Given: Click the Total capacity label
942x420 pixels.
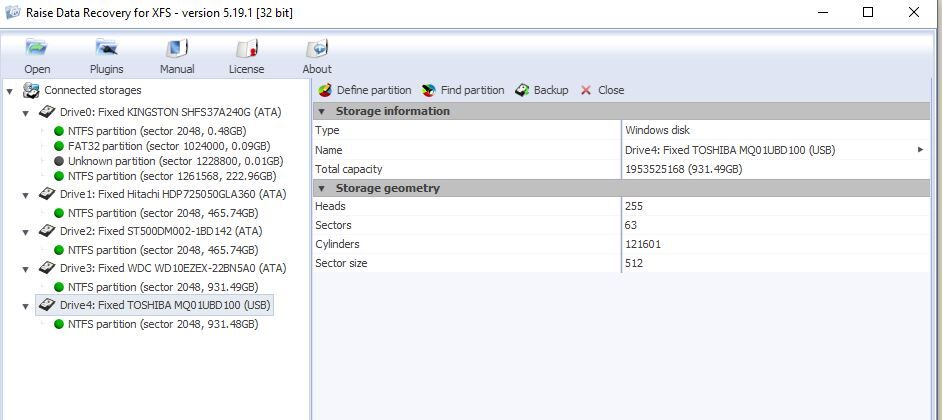Looking at the screenshot, I should tap(348, 169).
